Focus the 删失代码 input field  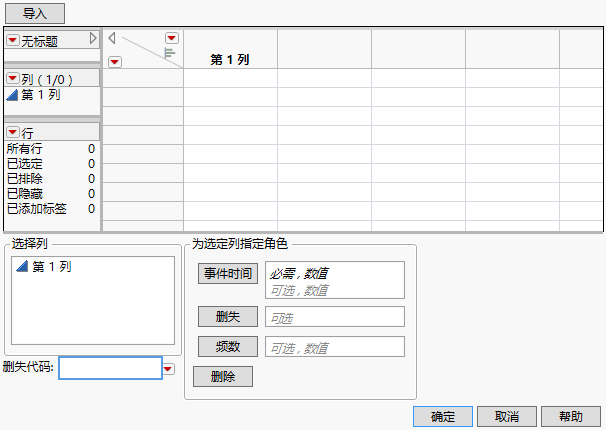click(111, 368)
